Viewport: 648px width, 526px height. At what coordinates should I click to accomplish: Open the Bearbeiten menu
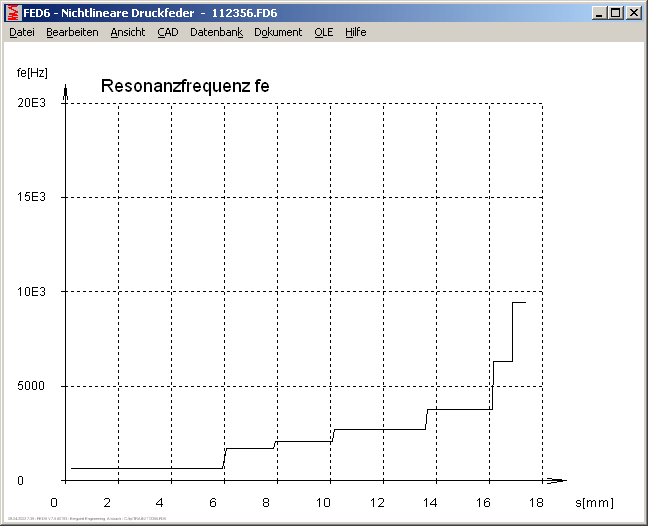coord(72,32)
